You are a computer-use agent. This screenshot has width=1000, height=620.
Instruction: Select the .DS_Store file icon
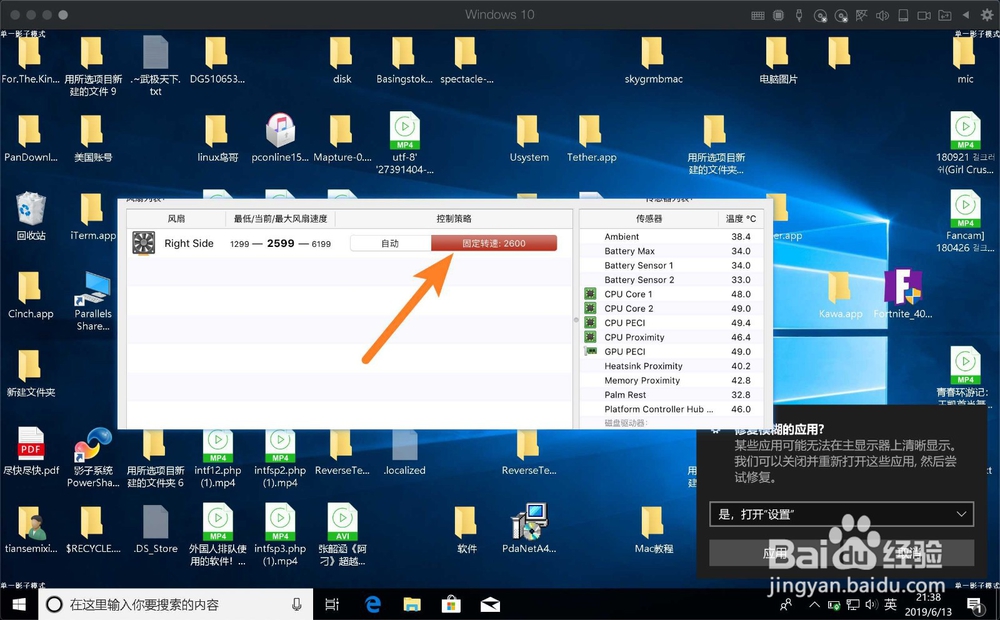click(x=156, y=528)
